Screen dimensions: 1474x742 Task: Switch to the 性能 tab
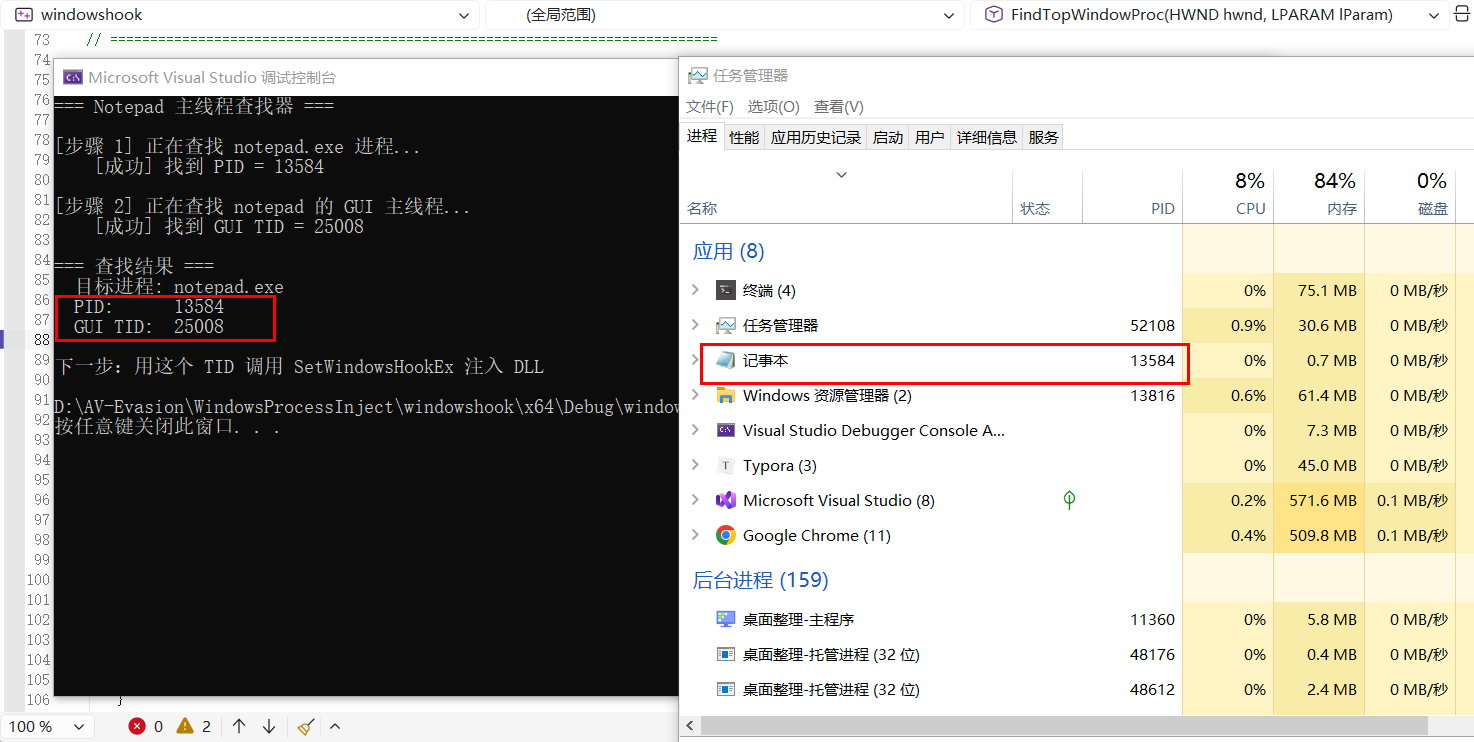(x=744, y=138)
